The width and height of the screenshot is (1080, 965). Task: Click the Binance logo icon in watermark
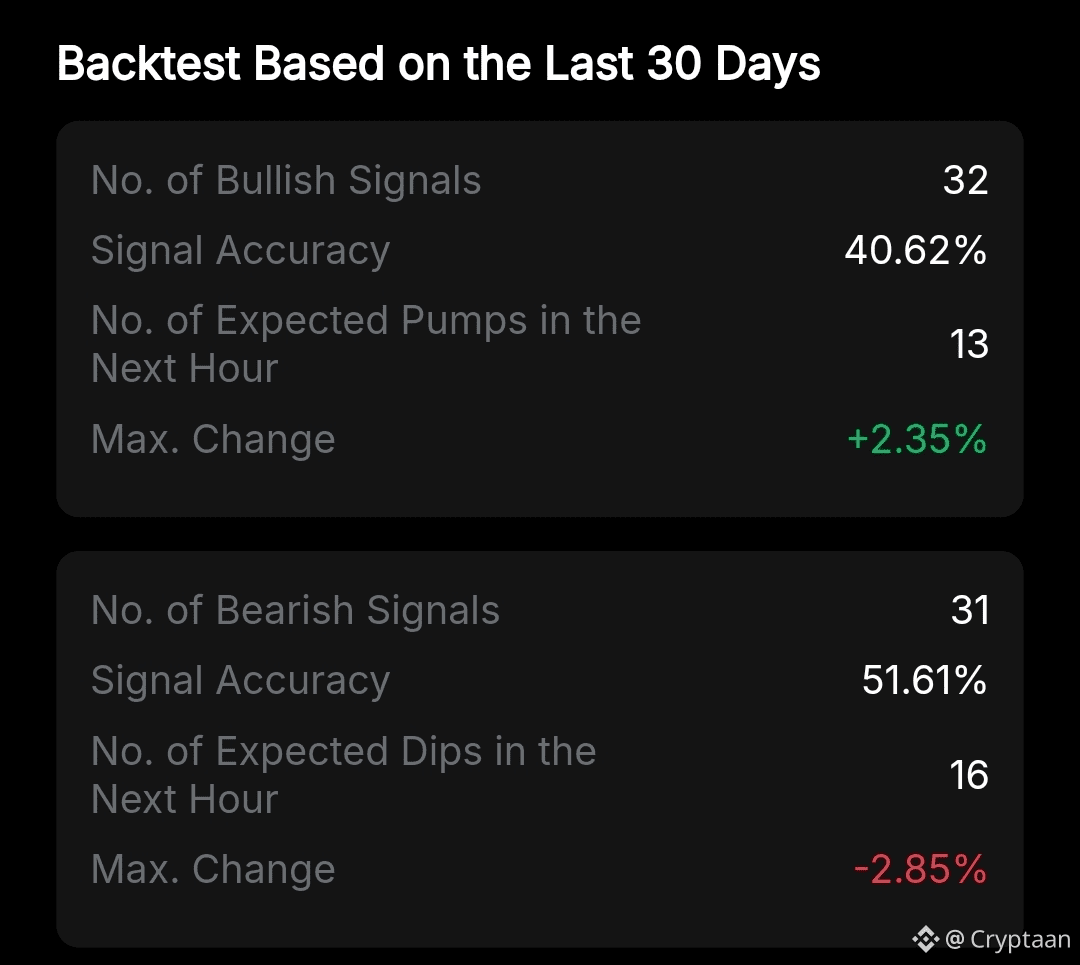925,939
